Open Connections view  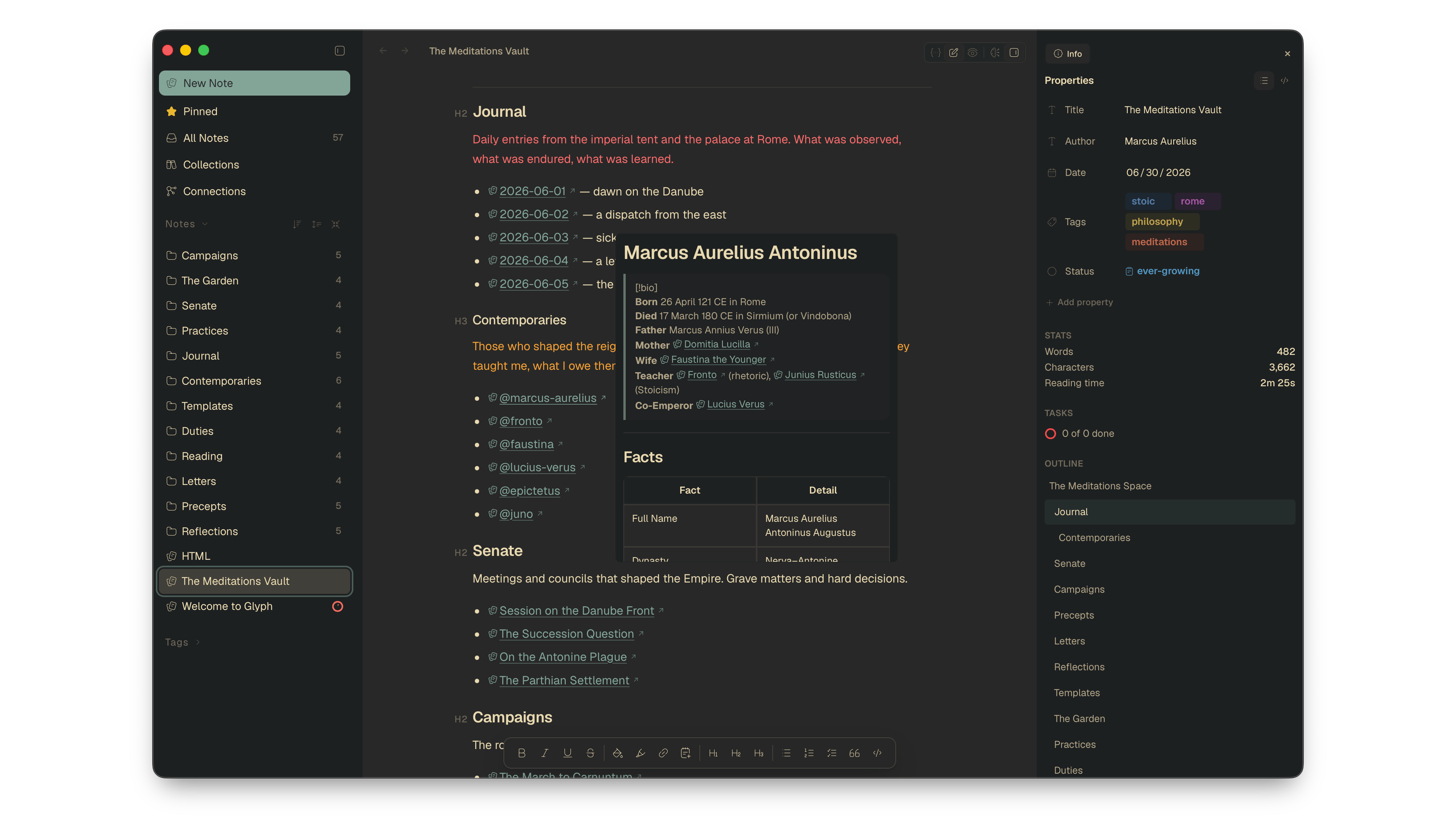pyautogui.click(x=254, y=191)
